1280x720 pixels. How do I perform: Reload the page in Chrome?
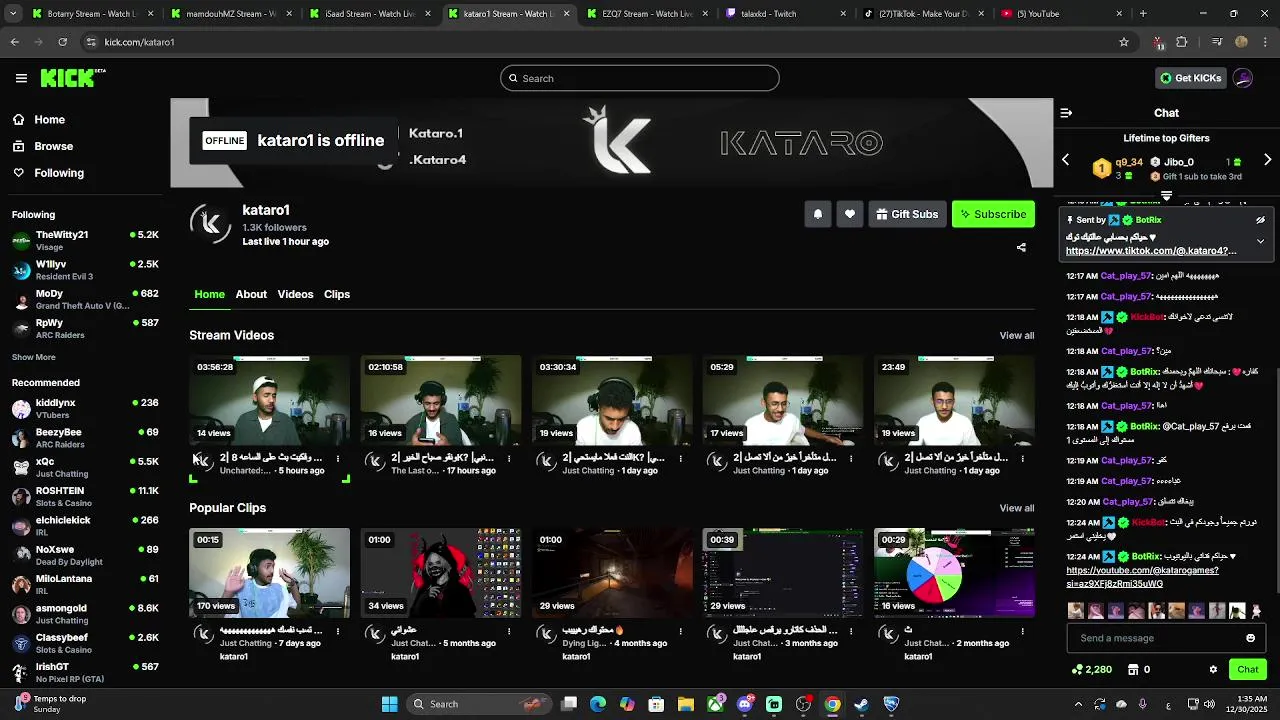click(62, 42)
